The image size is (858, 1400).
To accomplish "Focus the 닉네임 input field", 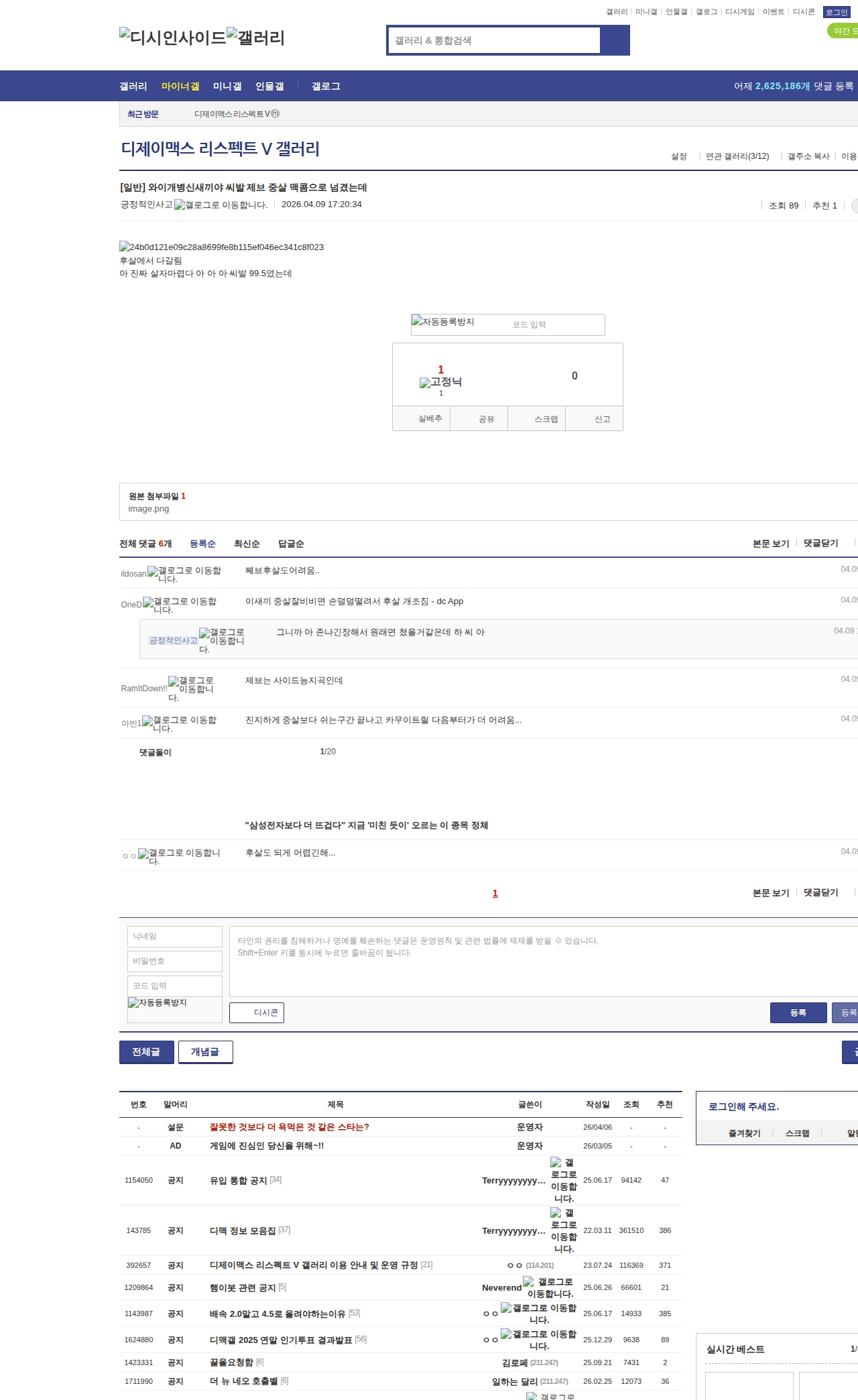I will tap(175, 936).
